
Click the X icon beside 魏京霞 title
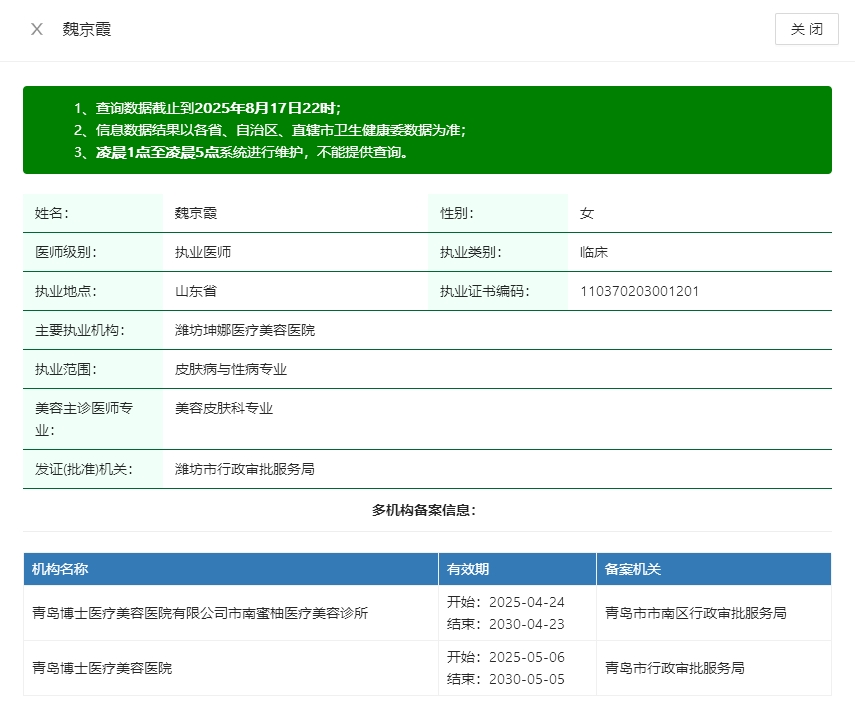tap(37, 29)
